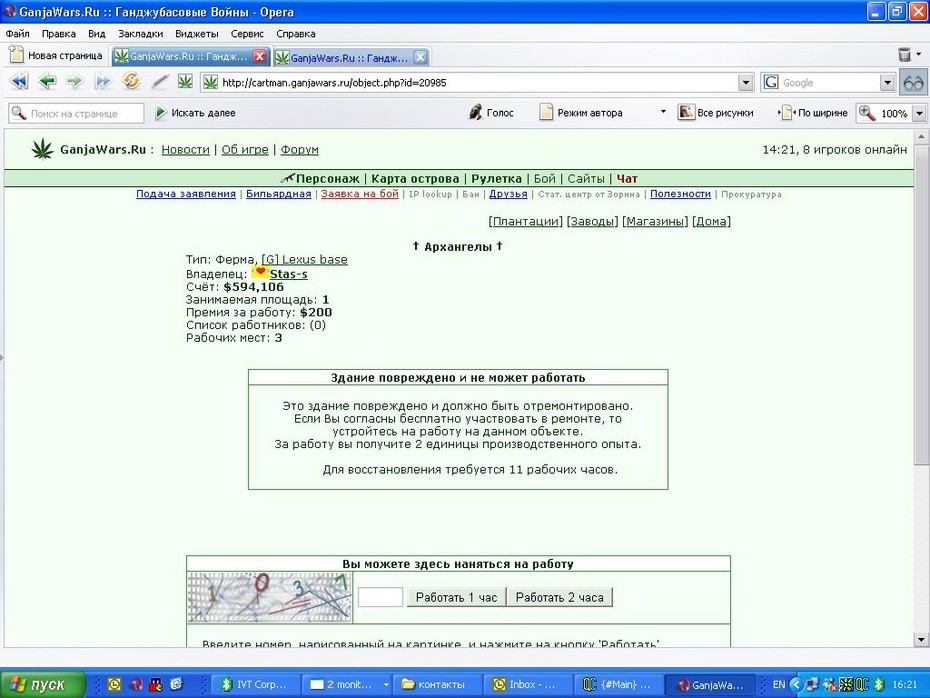Screen dimensions: 930x698
Task: Go back with the green back arrow
Action: pos(47,81)
